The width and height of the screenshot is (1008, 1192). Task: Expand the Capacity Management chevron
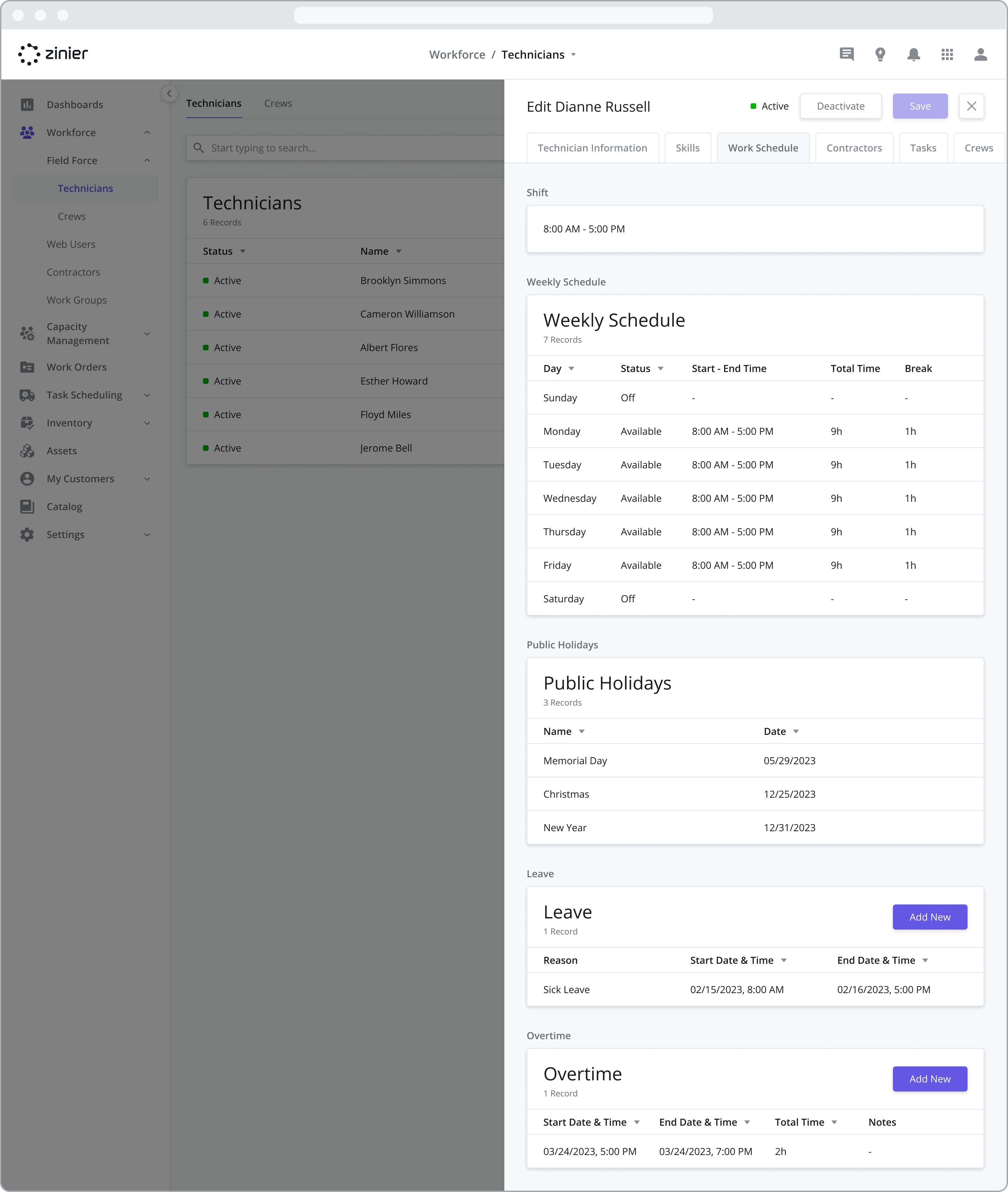coord(147,334)
